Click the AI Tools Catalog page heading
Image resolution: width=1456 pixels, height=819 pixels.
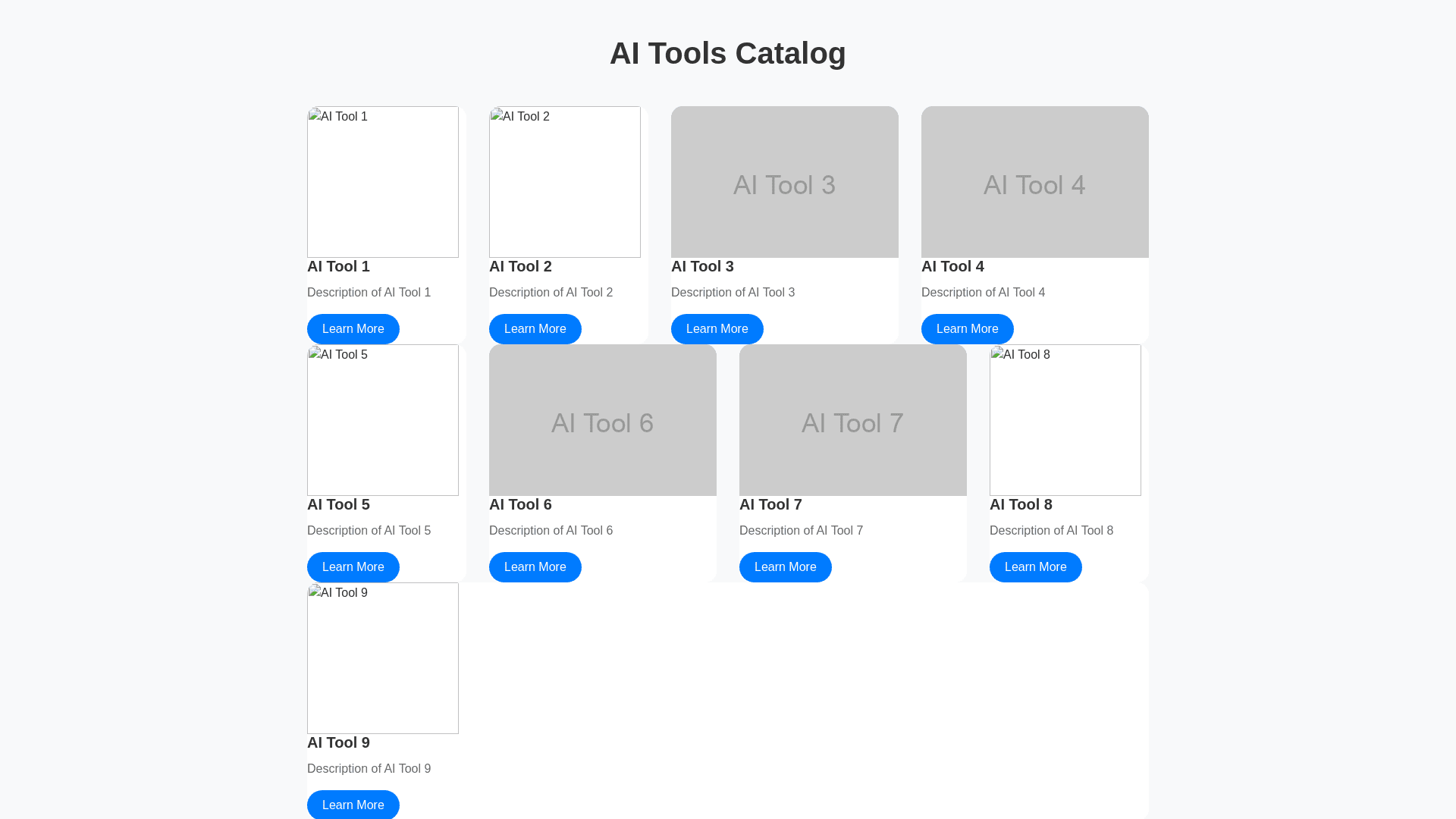(x=727, y=53)
